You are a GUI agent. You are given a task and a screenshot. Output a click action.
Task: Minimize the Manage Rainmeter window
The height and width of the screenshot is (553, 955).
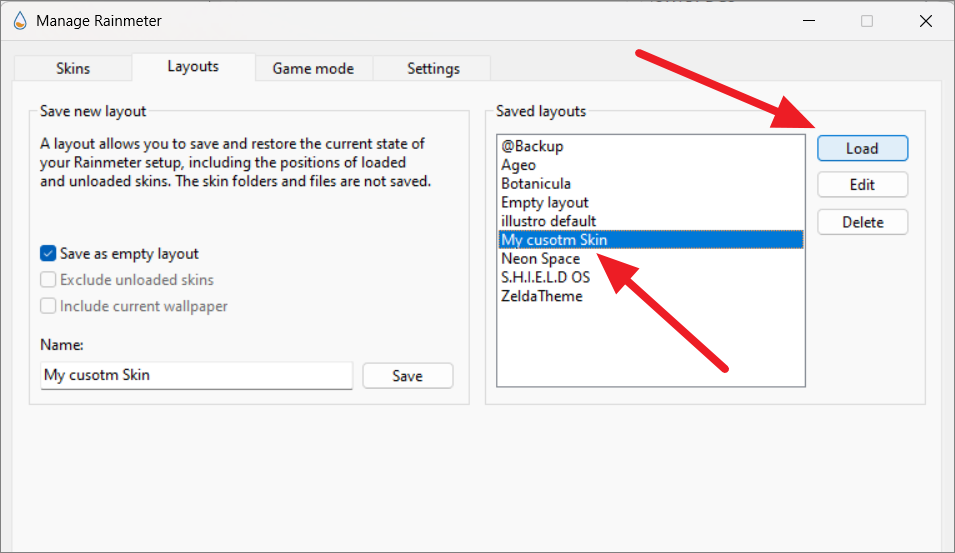point(809,21)
